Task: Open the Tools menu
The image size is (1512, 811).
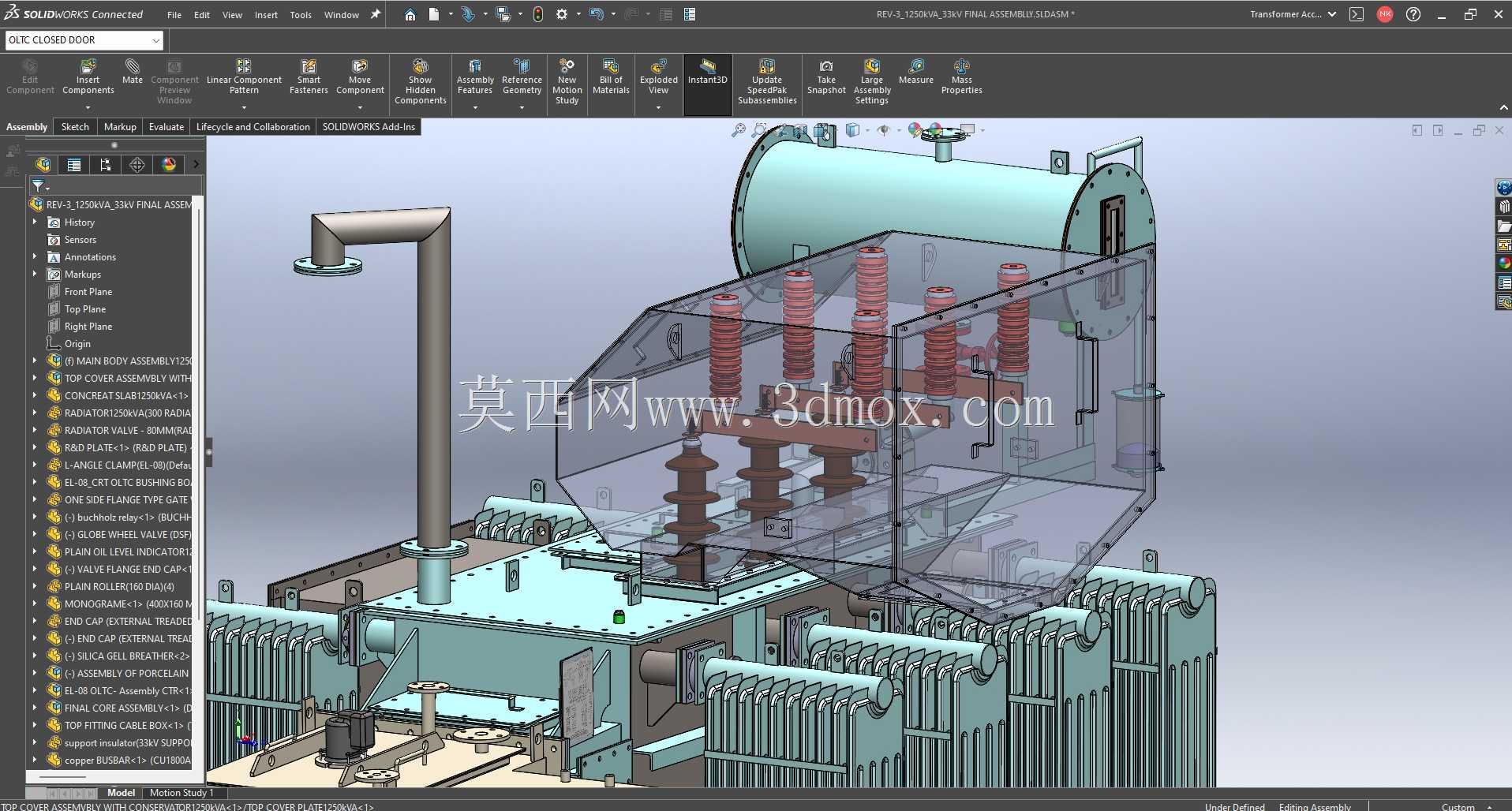Action: click(x=301, y=15)
